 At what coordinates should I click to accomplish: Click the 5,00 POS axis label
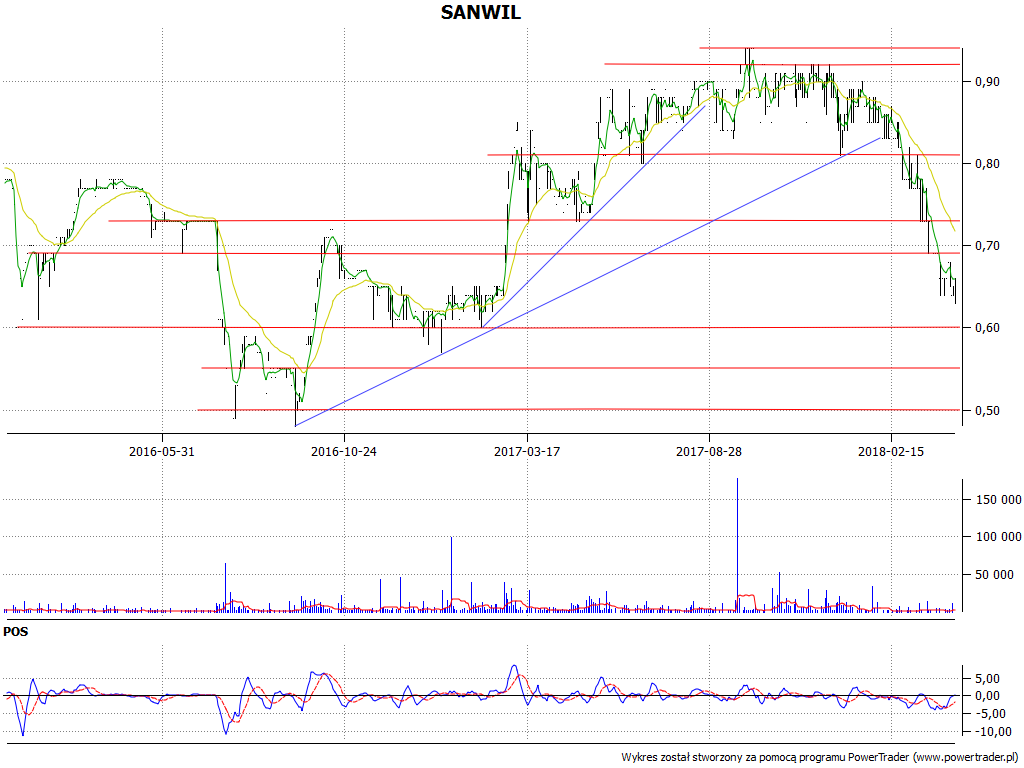click(x=987, y=679)
